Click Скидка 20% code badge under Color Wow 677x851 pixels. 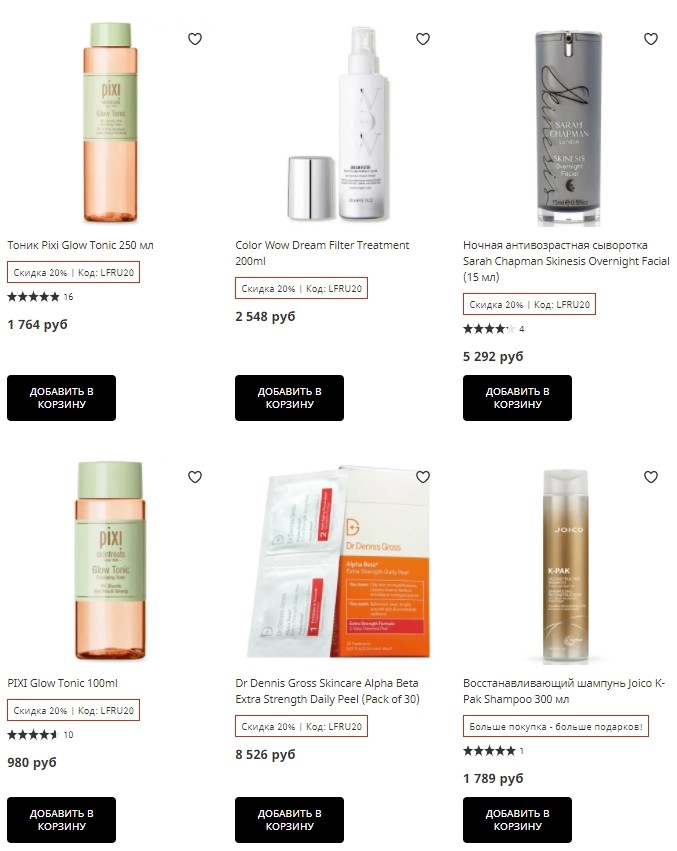click(301, 289)
